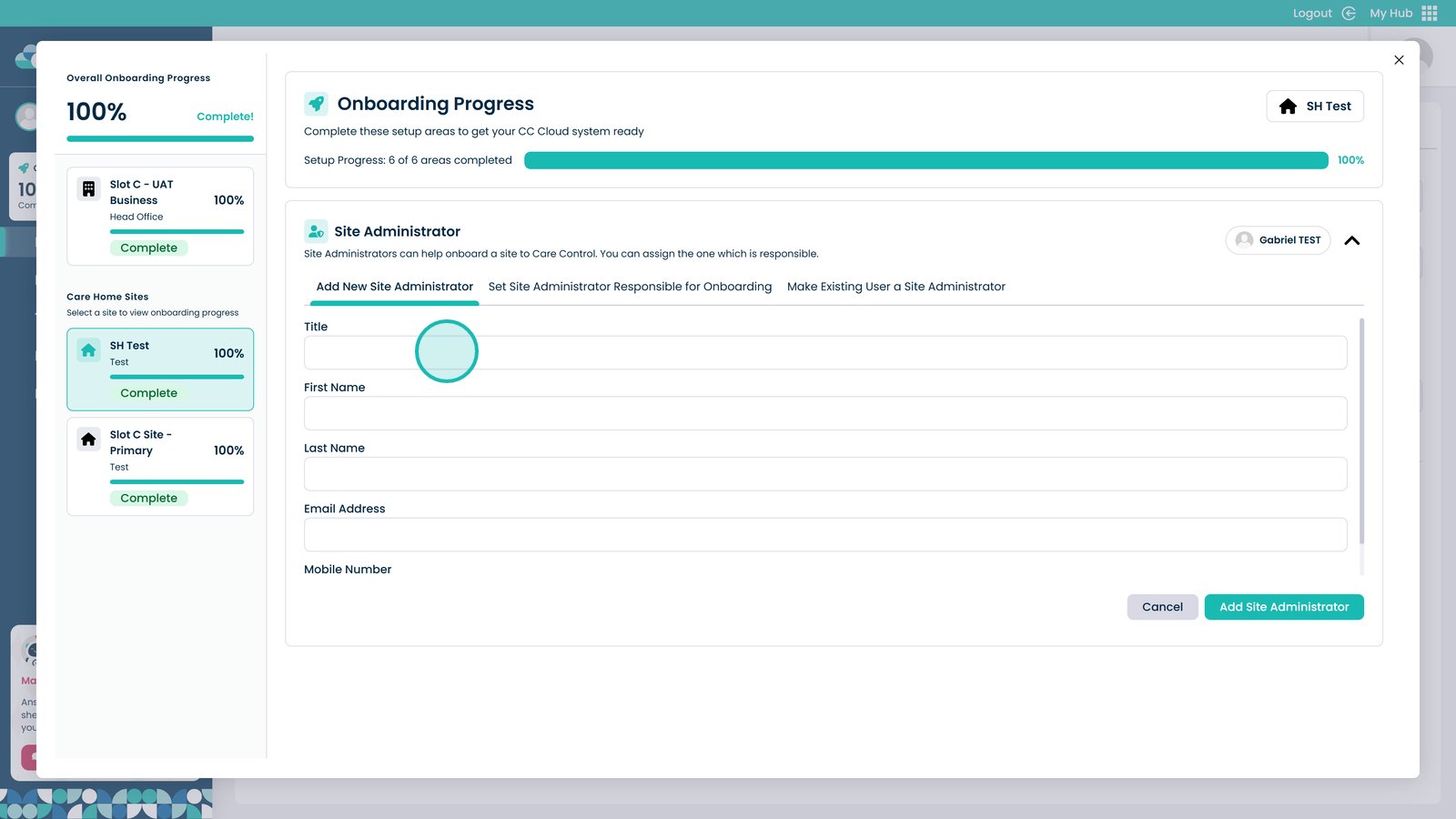Image resolution: width=1456 pixels, height=819 pixels.
Task: Click the SH Test site house icon
Action: point(88,350)
